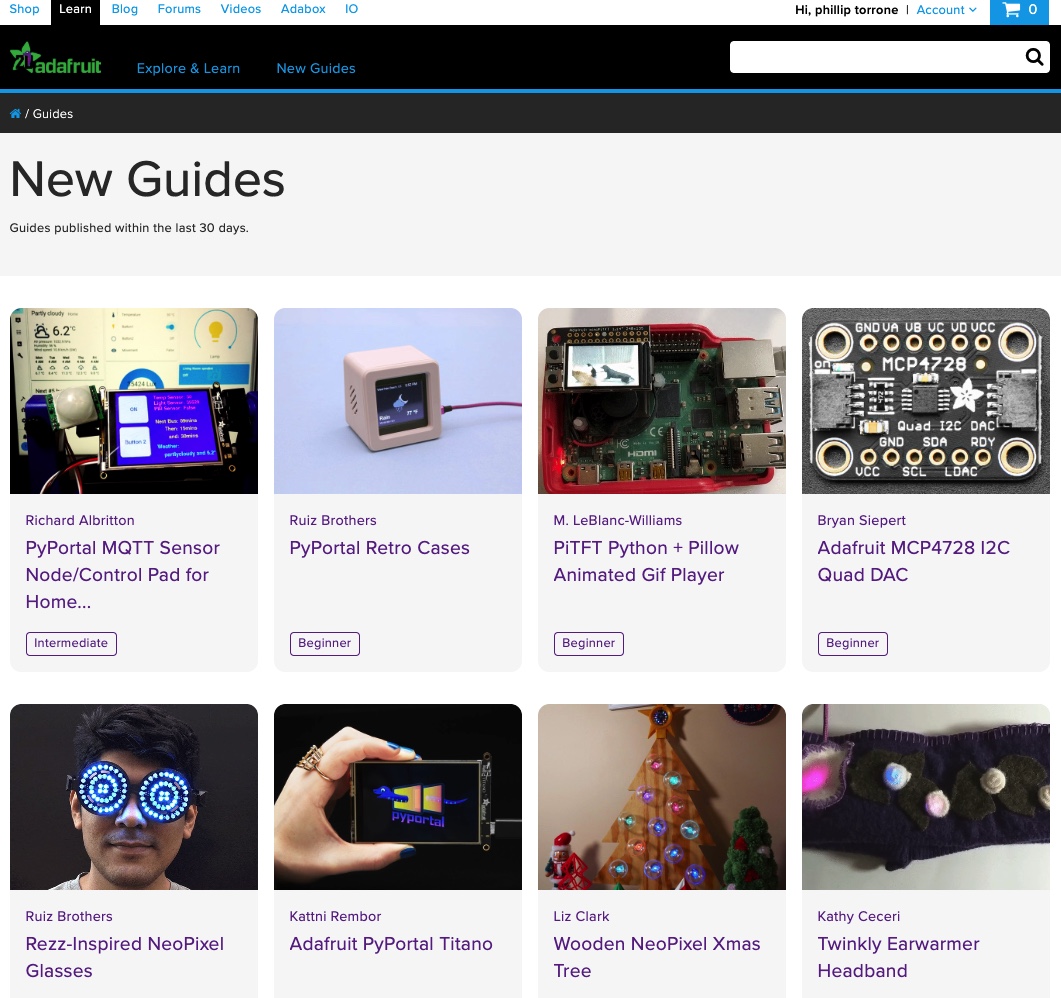
Task: Click Beginner tag on PiTFT Gif Player
Action: pos(589,643)
